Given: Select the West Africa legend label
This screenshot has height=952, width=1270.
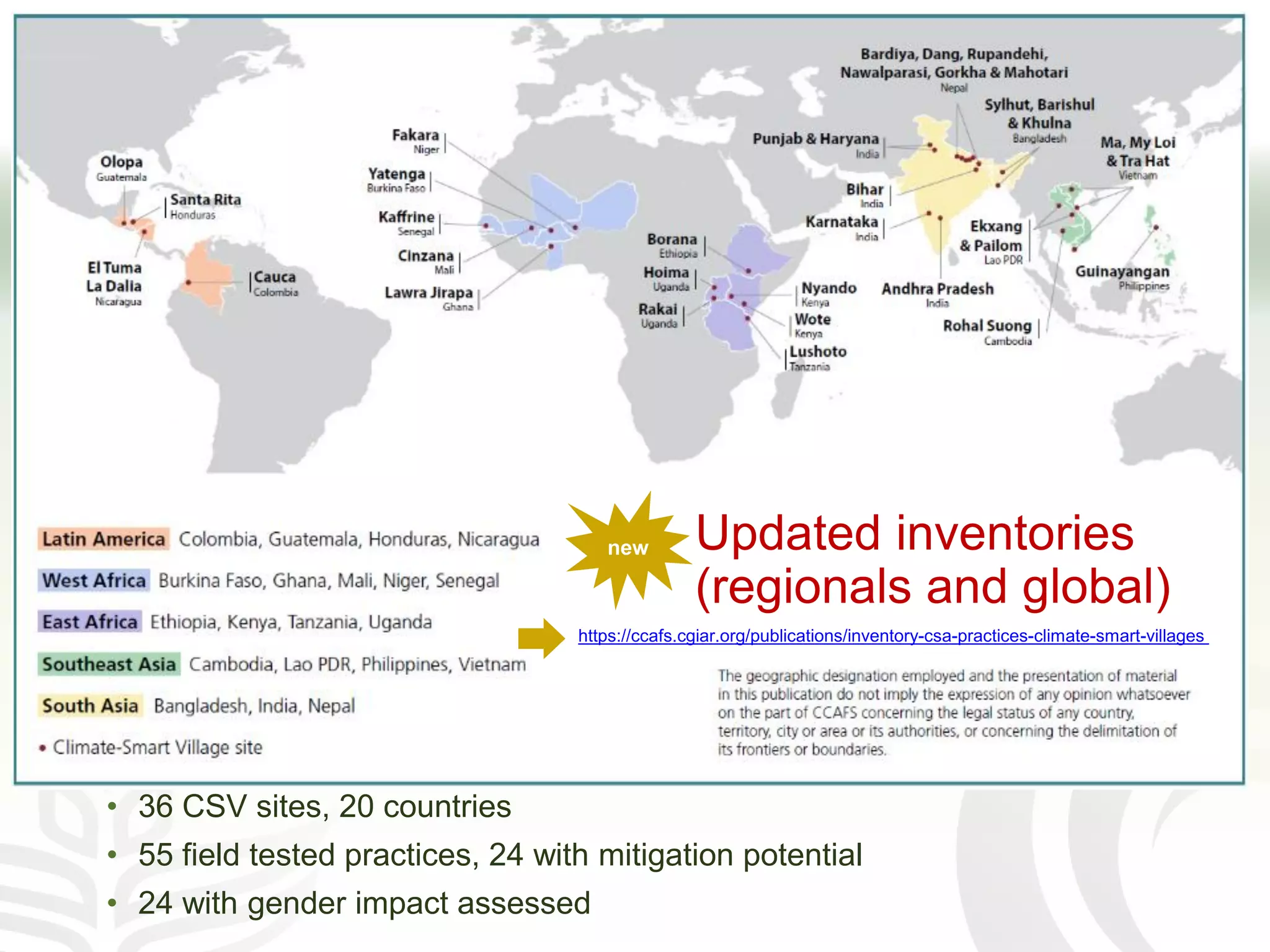Looking at the screenshot, I should point(94,581).
